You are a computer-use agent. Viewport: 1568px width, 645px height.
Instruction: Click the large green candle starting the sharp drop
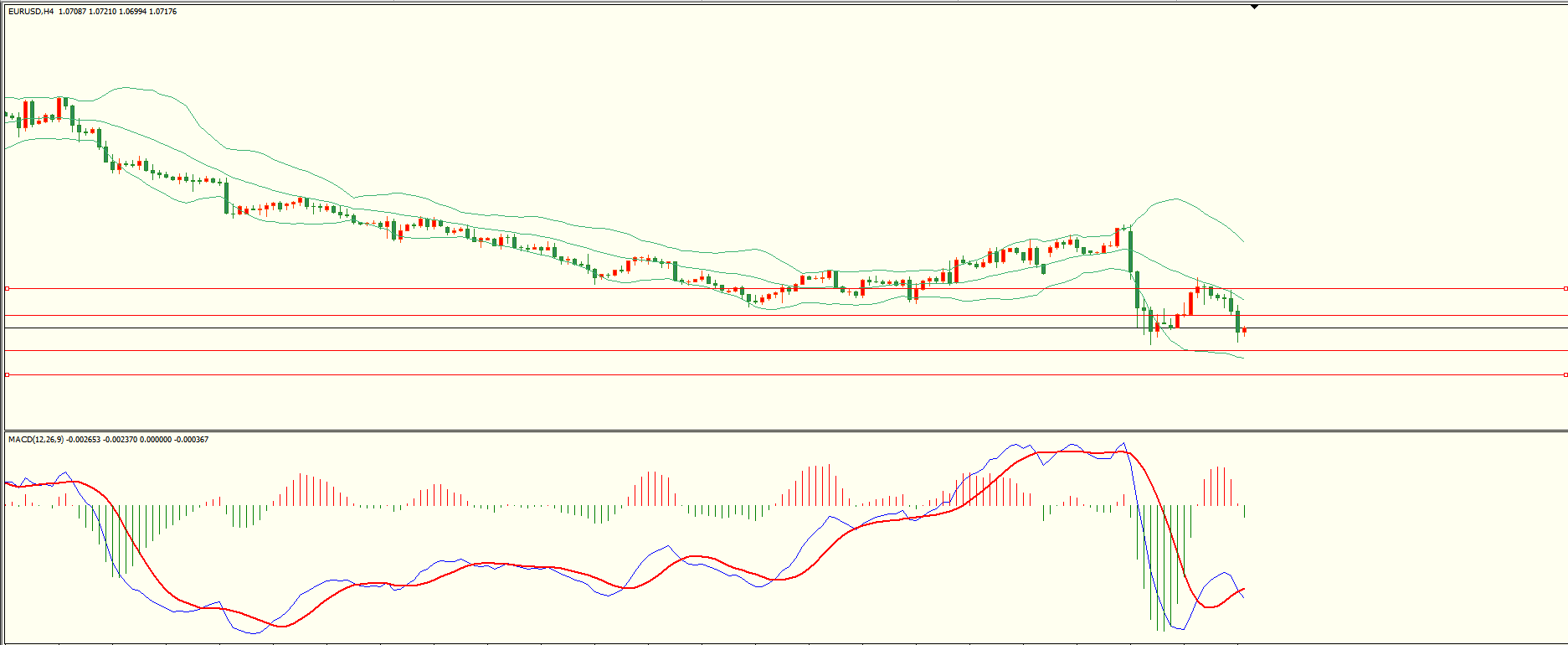[1130, 250]
